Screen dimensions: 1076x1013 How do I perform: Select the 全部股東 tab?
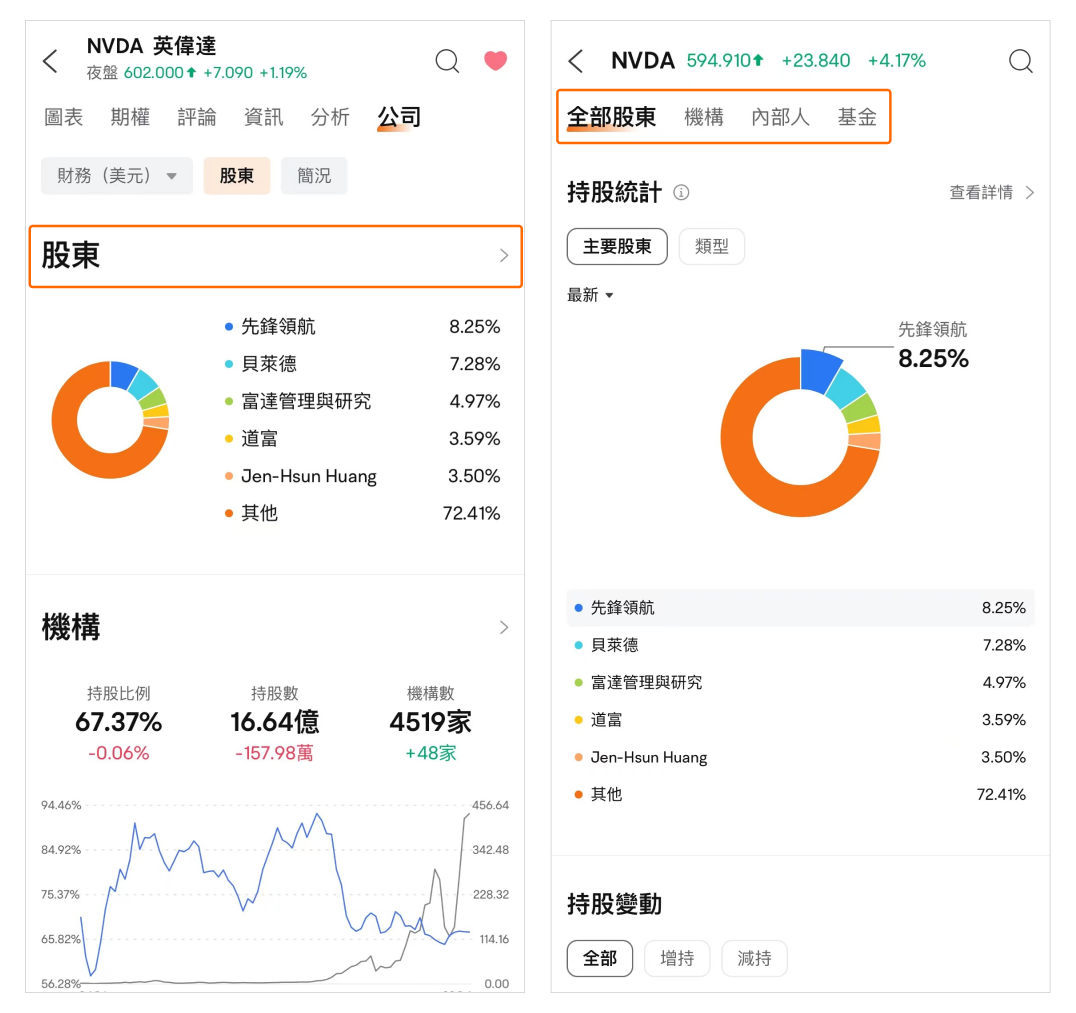point(611,117)
